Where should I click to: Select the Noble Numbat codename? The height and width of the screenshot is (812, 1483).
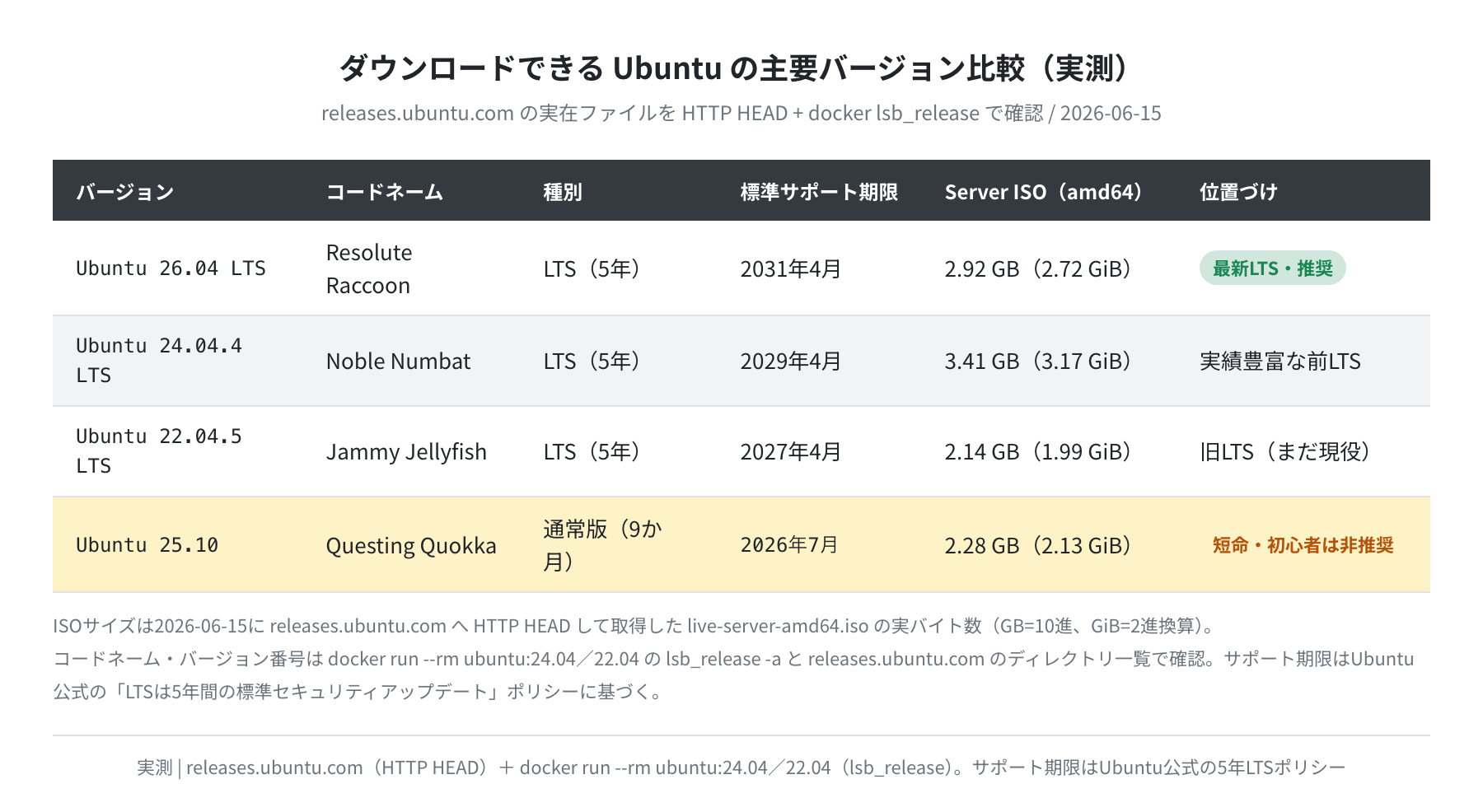point(399,361)
